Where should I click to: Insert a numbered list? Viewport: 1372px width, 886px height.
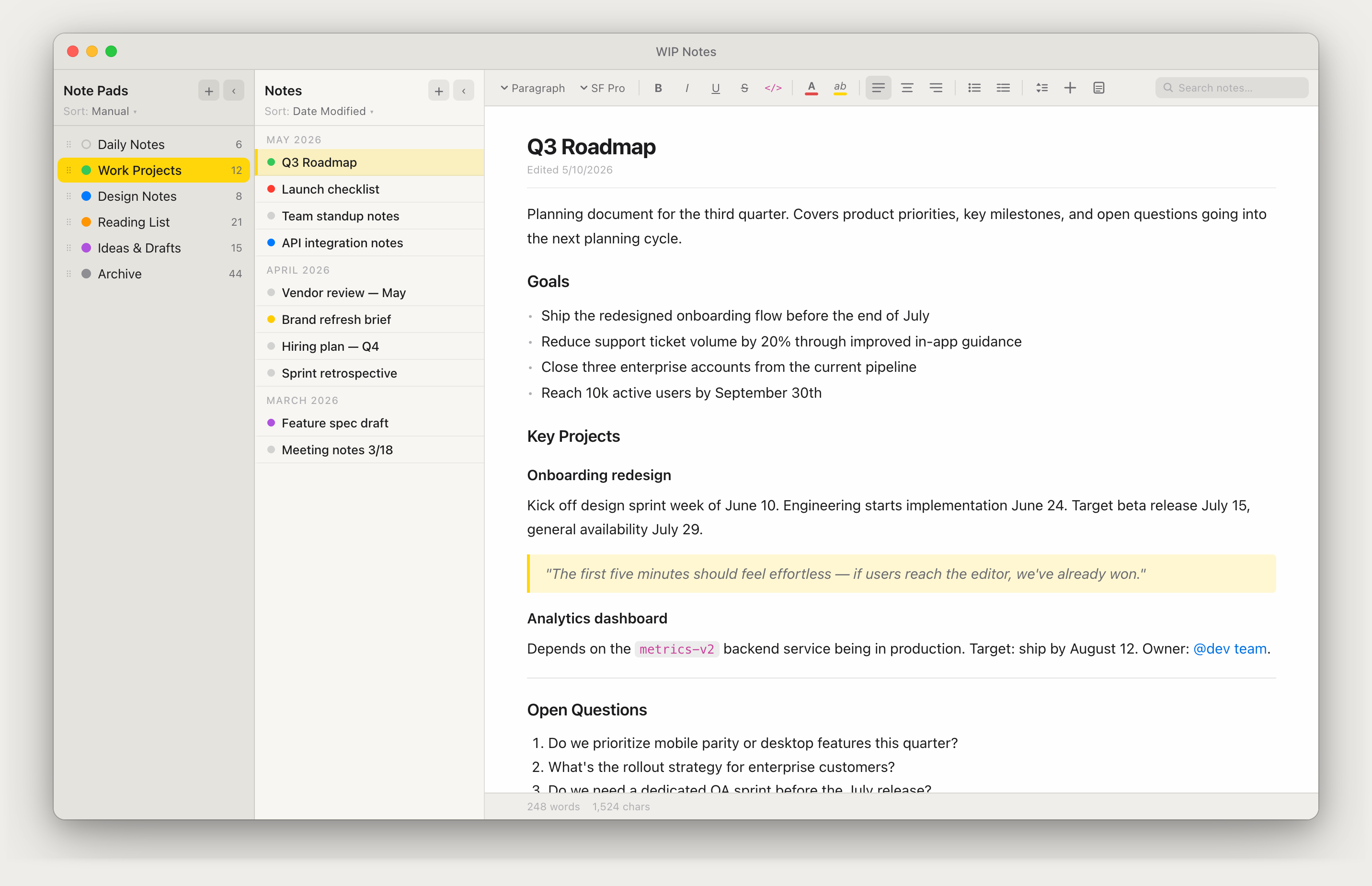1003,88
